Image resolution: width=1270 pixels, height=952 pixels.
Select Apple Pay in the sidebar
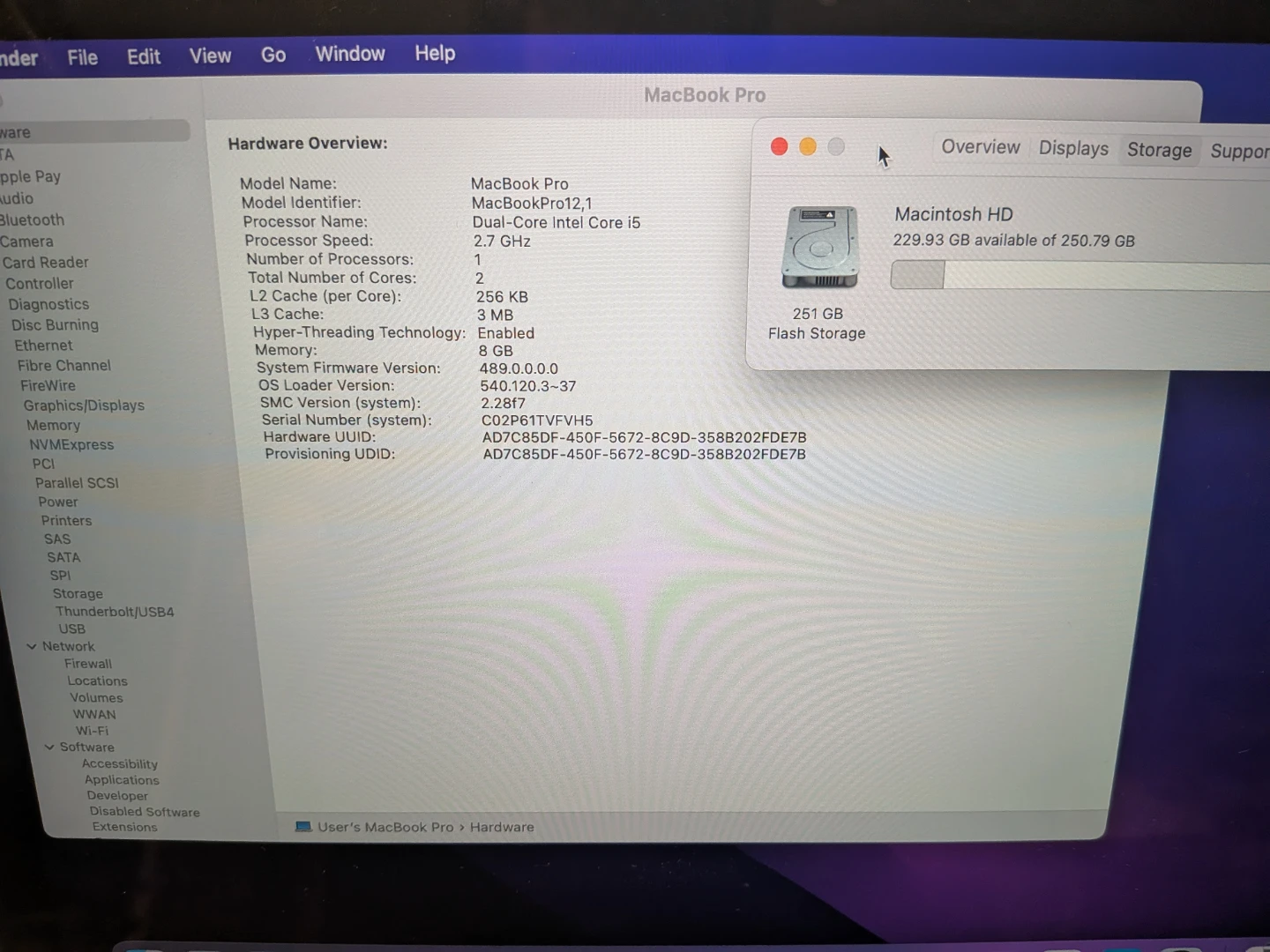[x=29, y=176]
